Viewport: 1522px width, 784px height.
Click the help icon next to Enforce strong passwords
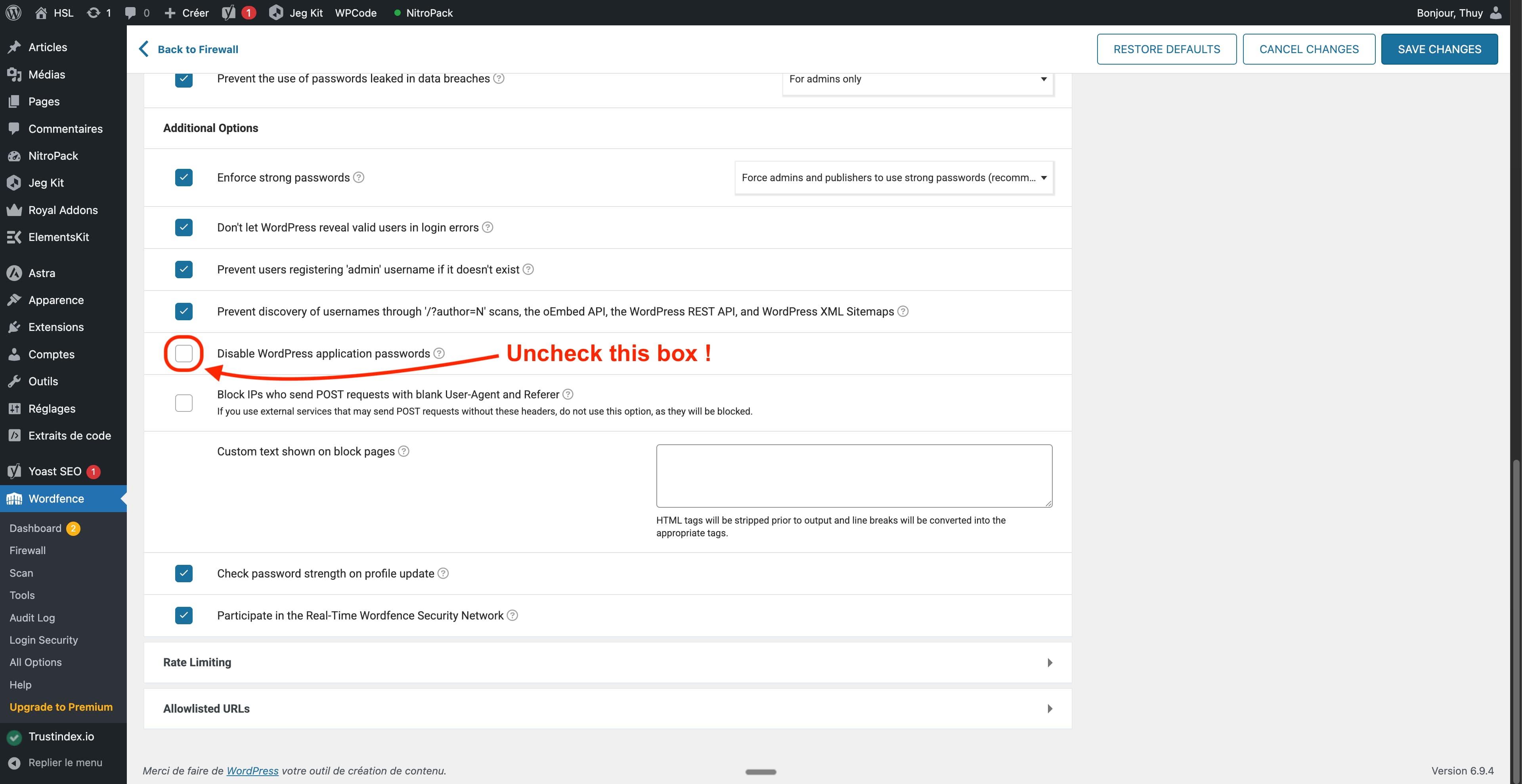pyautogui.click(x=359, y=177)
